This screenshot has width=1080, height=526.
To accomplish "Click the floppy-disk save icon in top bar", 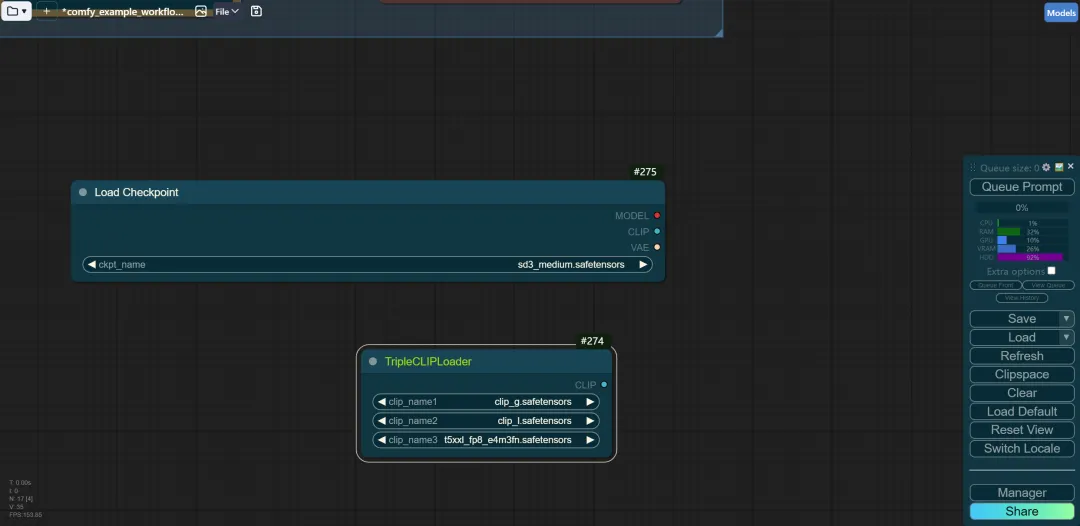I will point(256,11).
